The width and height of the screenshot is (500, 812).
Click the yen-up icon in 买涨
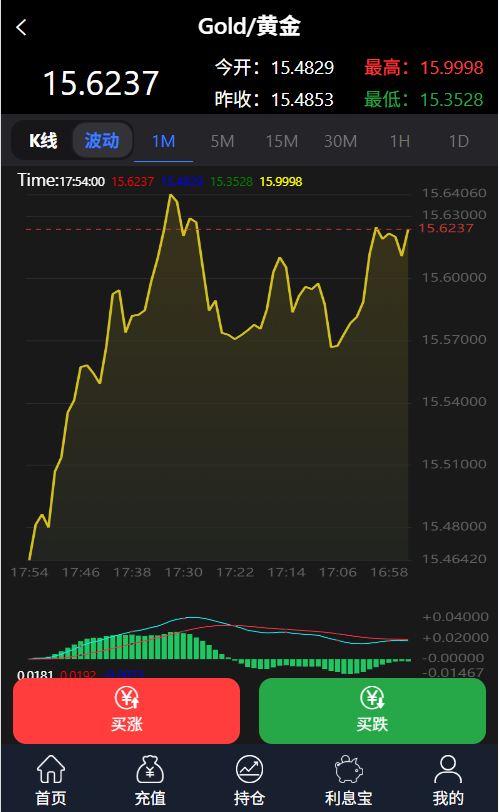pyautogui.click(x=127, y=698)
